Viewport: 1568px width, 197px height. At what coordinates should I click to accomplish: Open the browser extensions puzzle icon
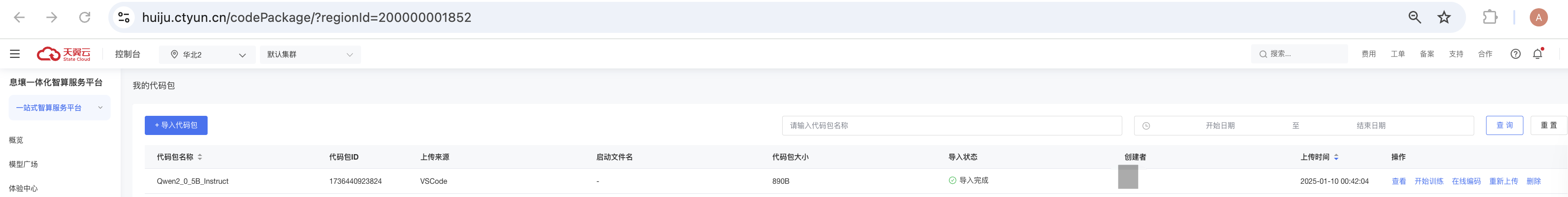[1490, 17]
